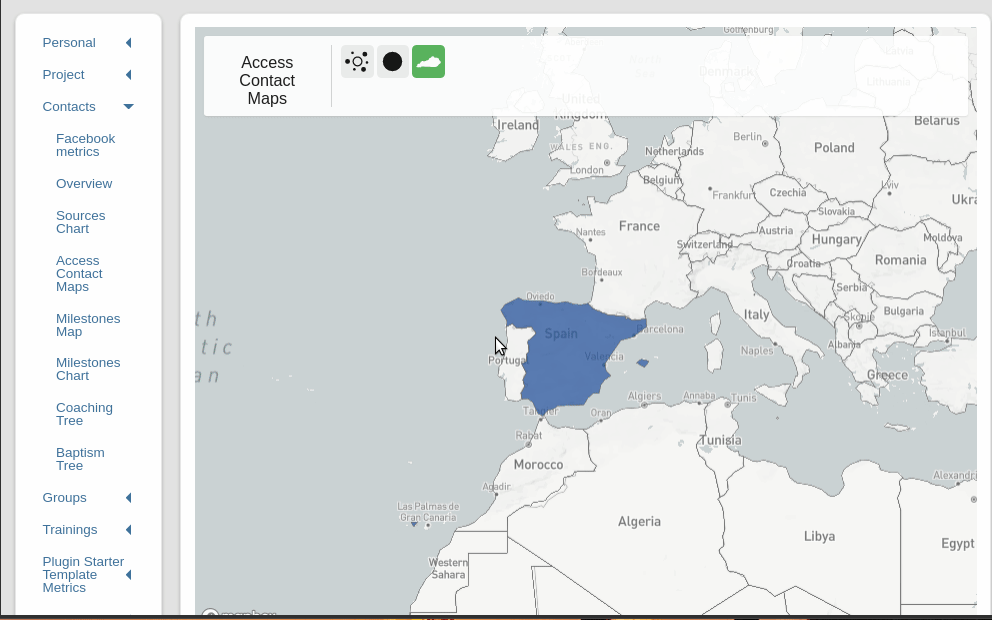The height and width of the screenshot is (620, 992).
Task: Click the Portugal label on the map
Action: pyautogui.click(x=507, y=360)
